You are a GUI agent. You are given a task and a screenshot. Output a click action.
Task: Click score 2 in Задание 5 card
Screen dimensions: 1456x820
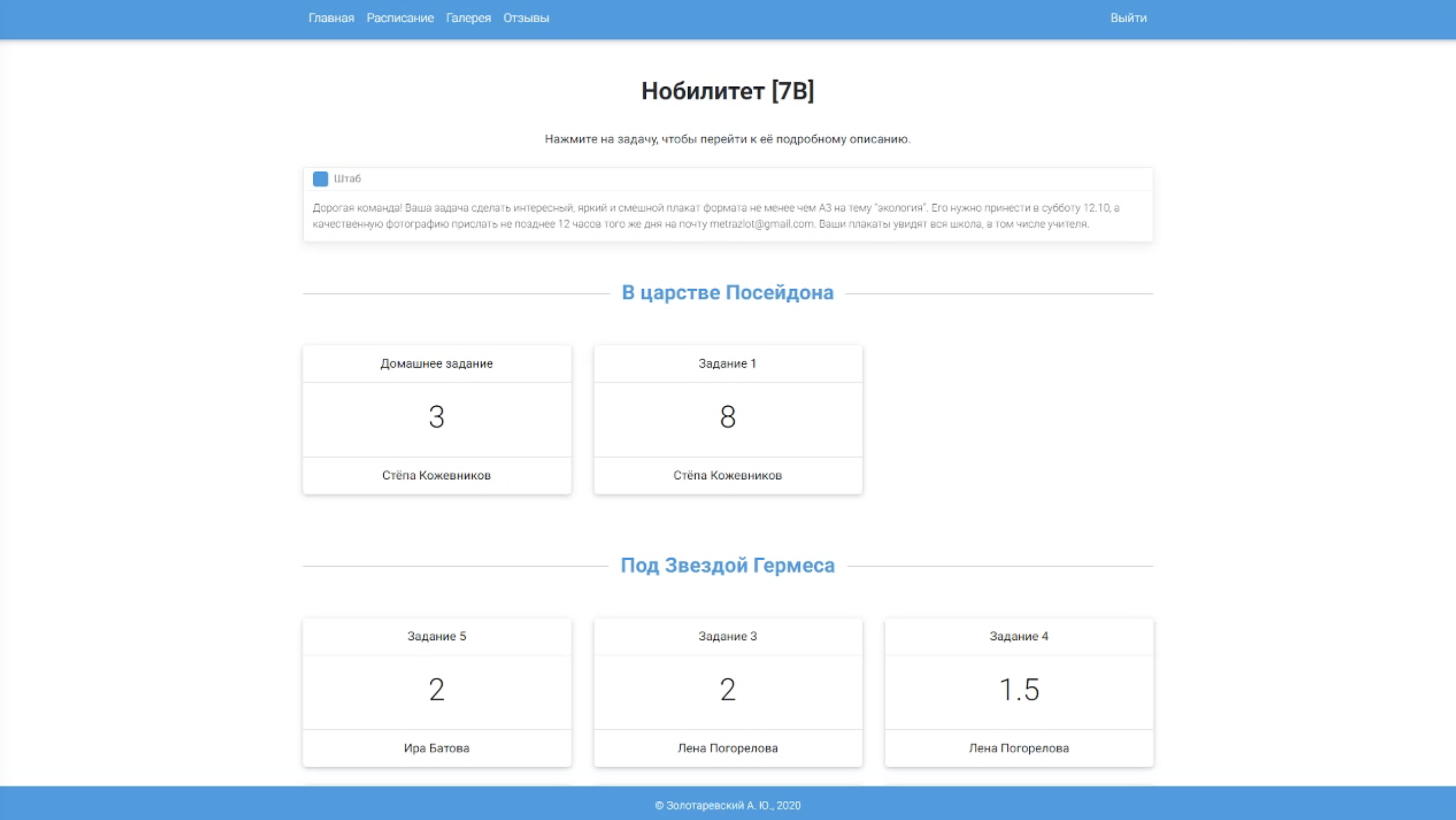[x=437, y=690]
